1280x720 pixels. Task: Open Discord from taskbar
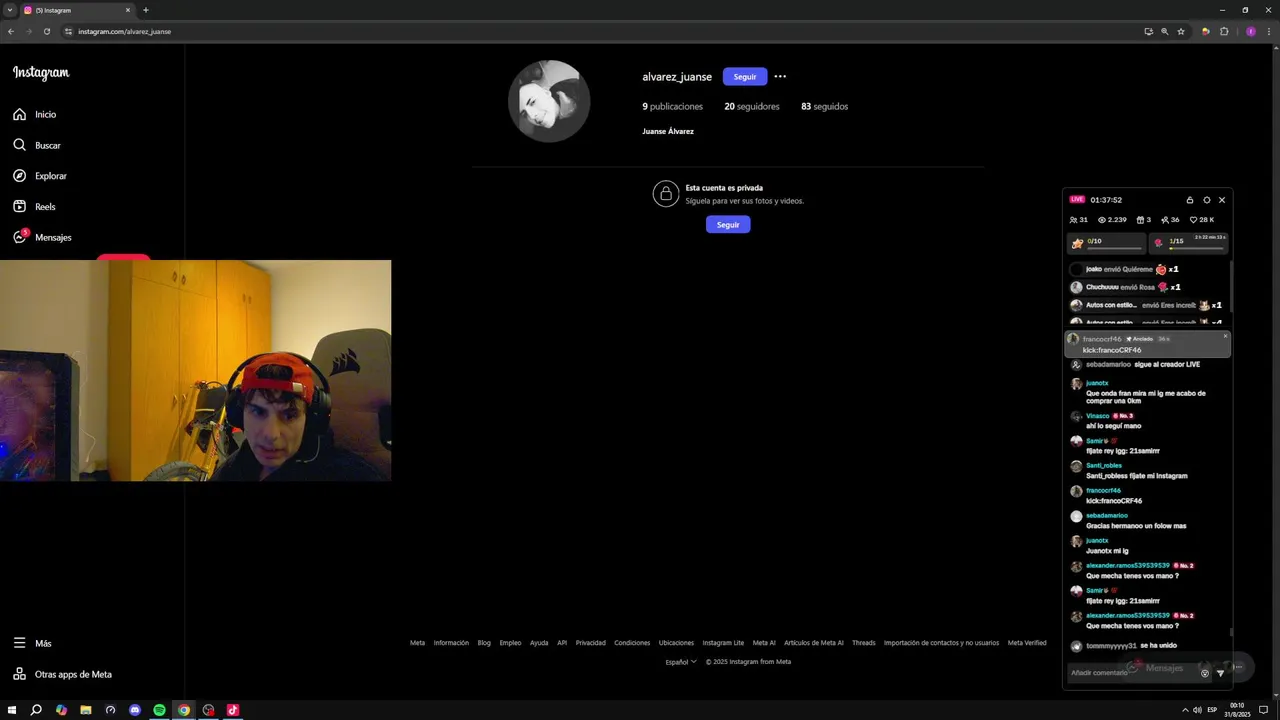click(135, 710)
